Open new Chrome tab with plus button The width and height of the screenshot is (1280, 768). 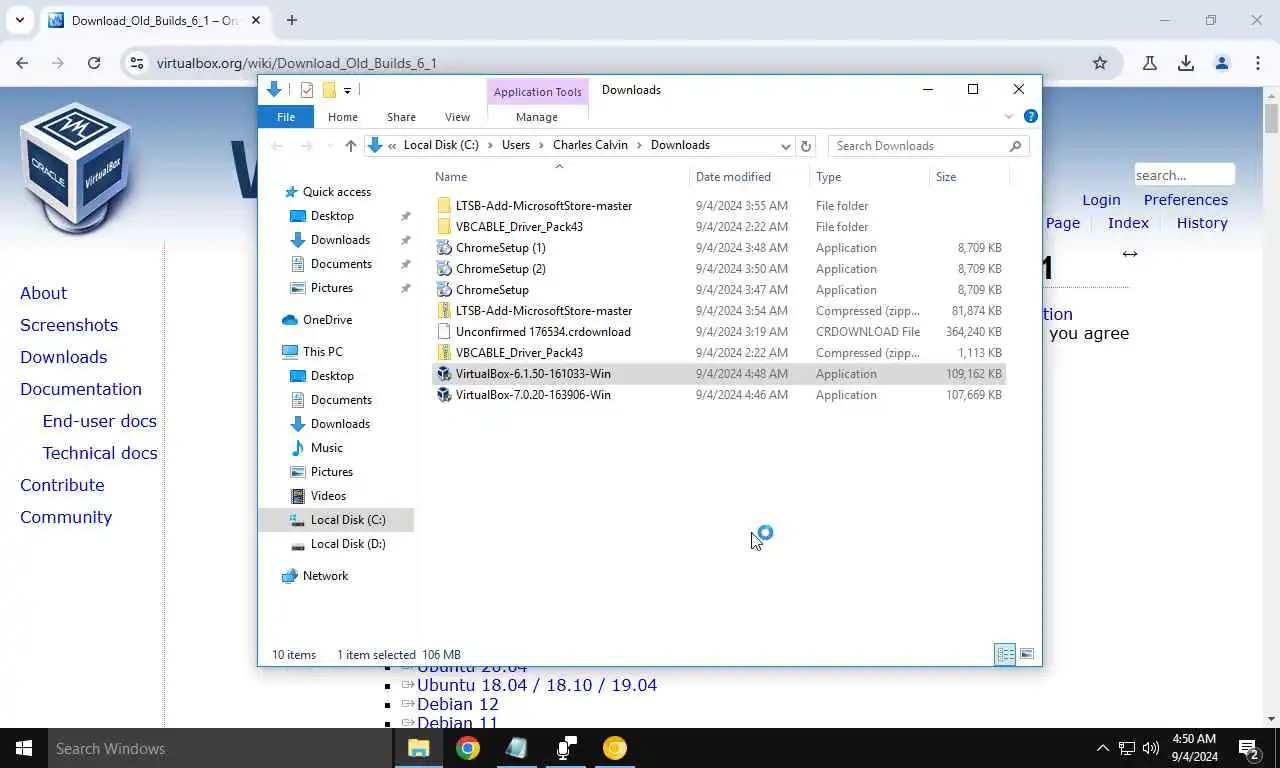point(292,20)
